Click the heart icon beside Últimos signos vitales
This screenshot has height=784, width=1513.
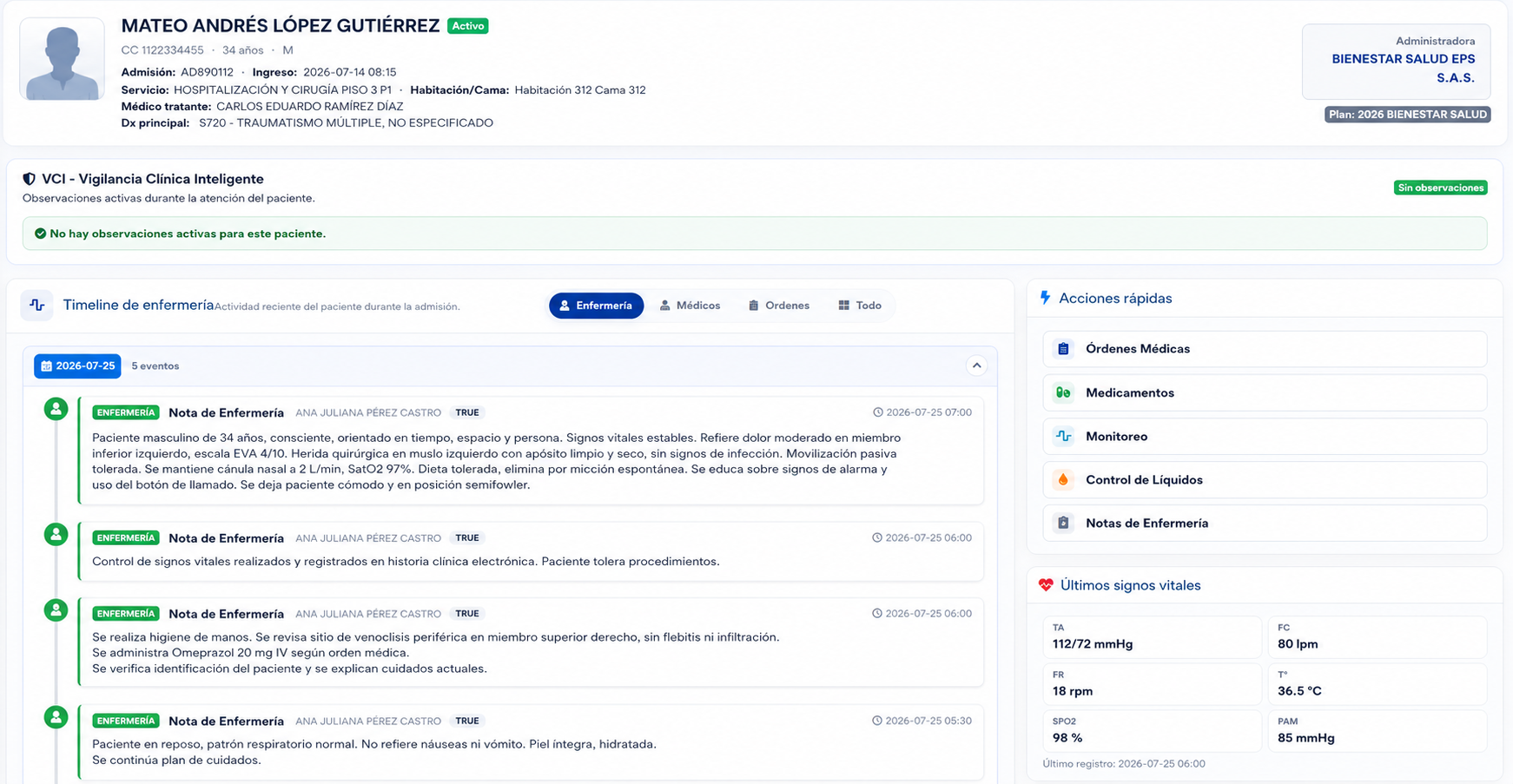coord(1046,585)
